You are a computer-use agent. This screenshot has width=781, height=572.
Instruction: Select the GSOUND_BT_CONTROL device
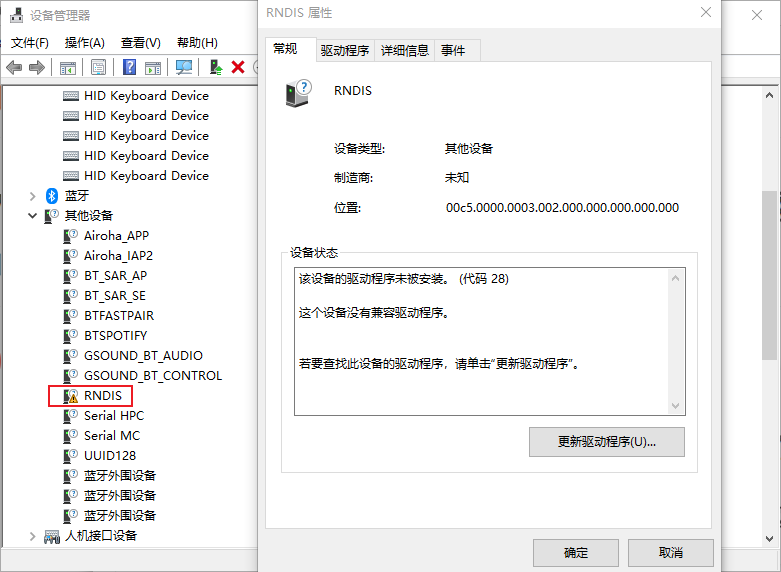(153, 376)
